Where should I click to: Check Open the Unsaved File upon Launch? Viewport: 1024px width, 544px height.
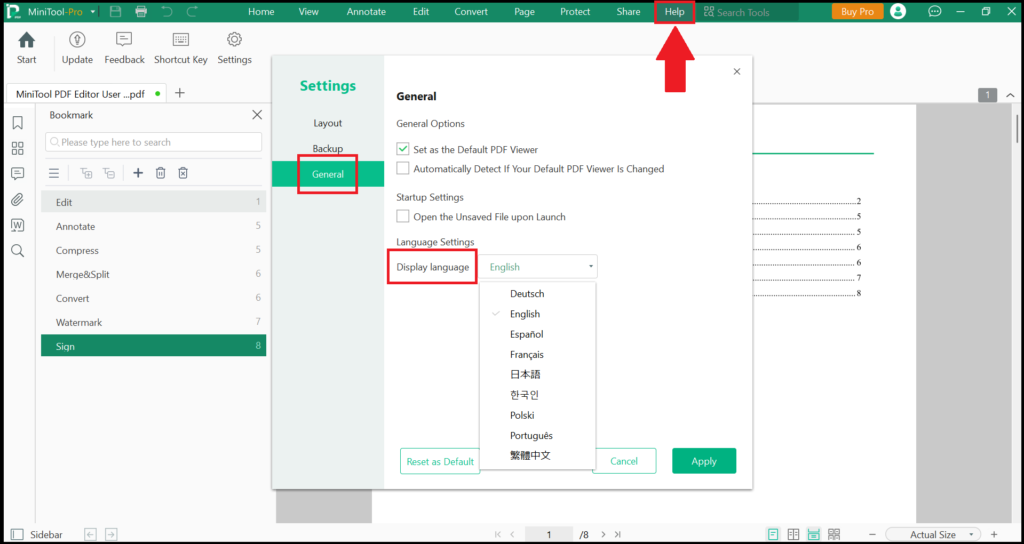pyautogui.click(x=403, y=216)
